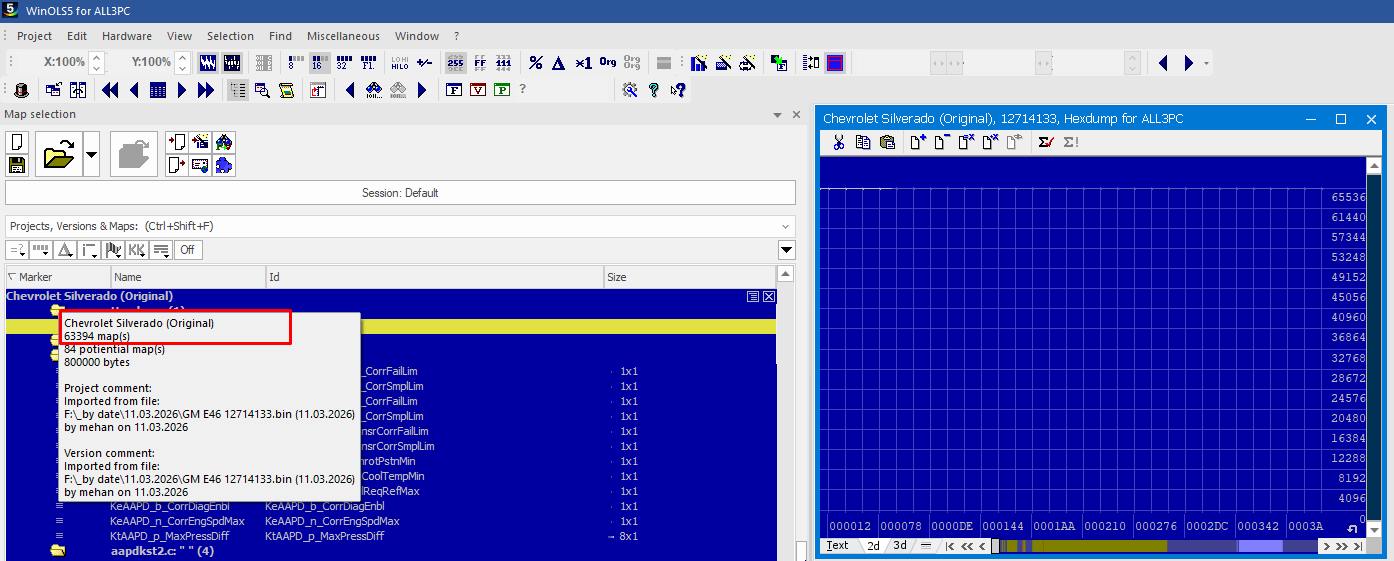Open the Project menu

[x=34, y=36]
